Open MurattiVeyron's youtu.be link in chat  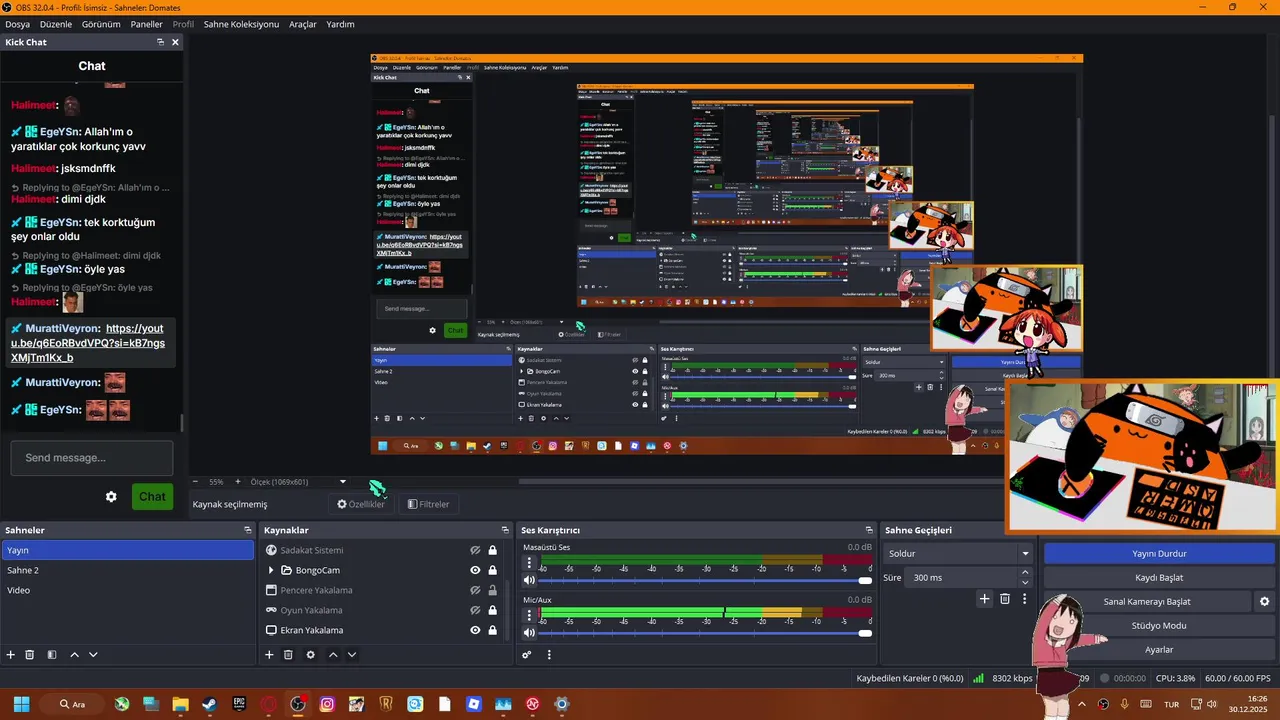(x=88, y=343)
